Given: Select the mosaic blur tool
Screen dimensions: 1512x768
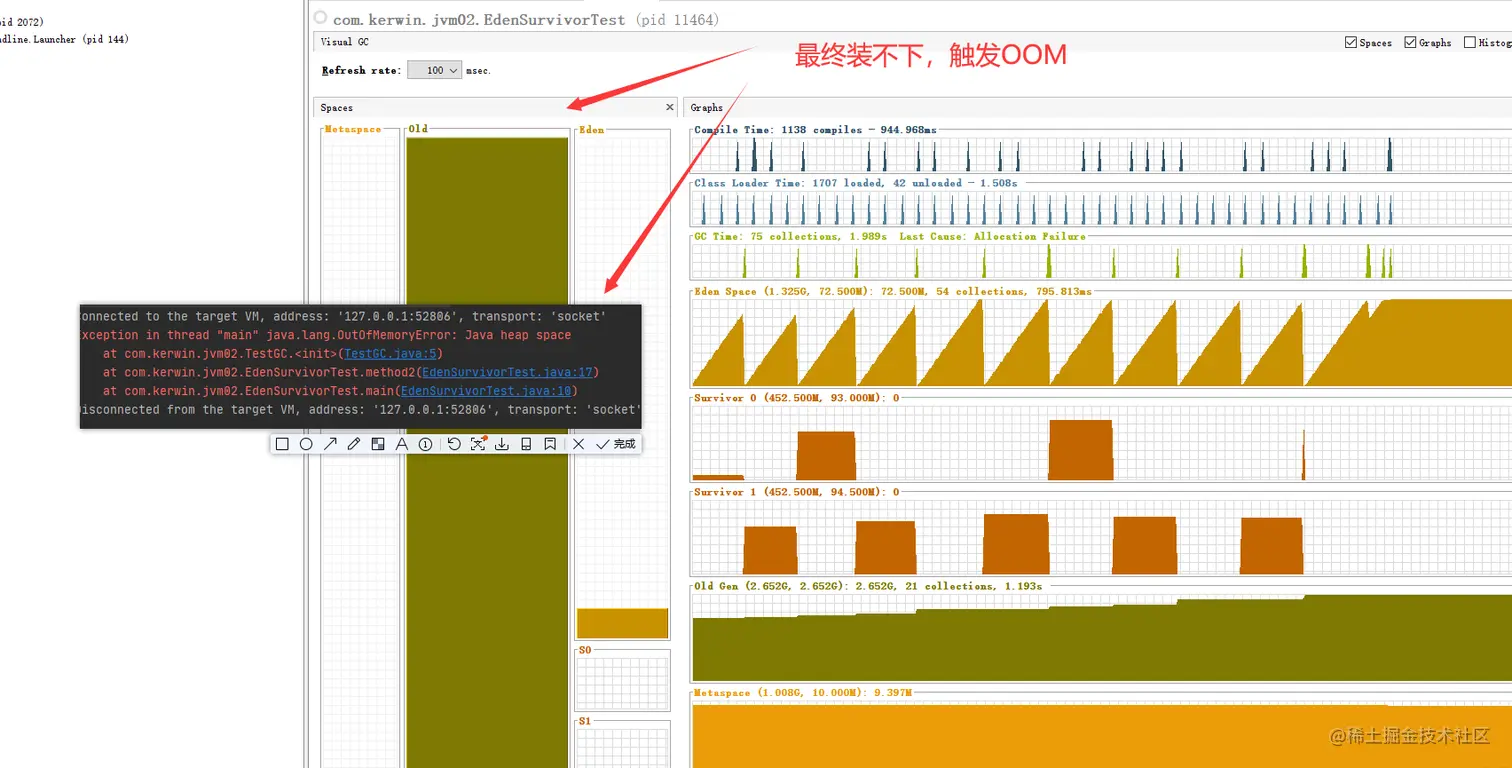Looking at the screenshot, I should click(378, 444).
